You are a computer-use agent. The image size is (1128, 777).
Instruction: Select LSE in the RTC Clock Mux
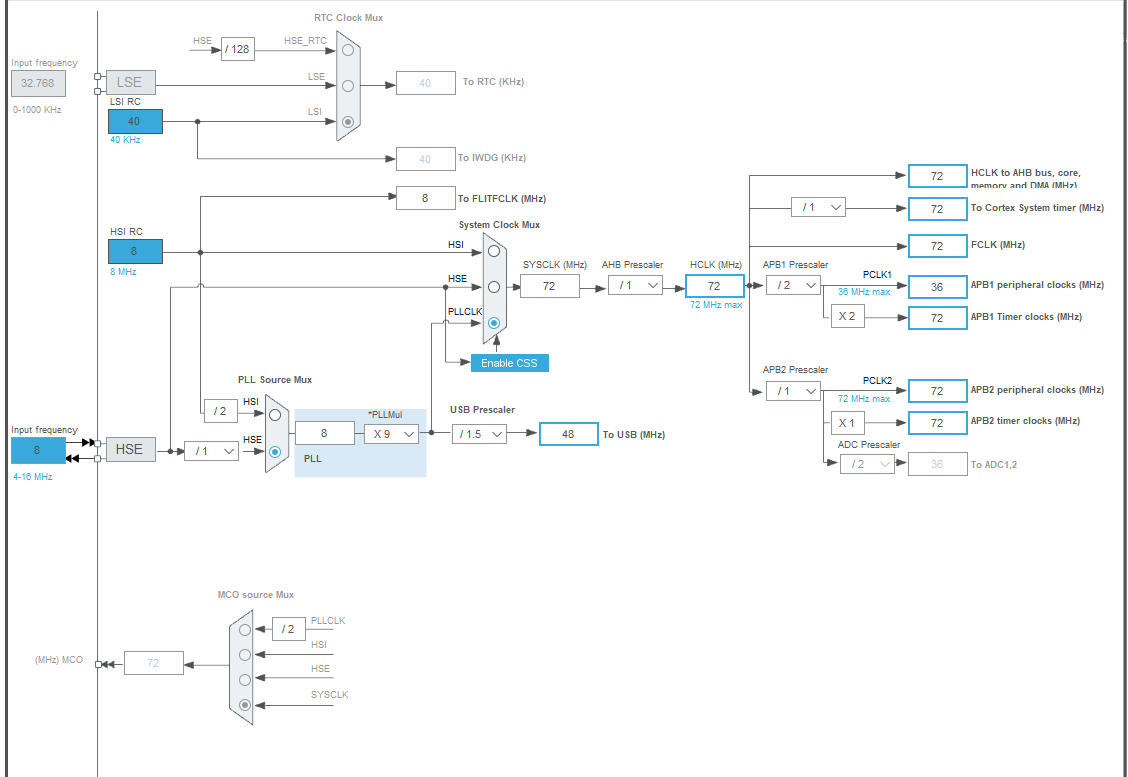pos(348,86)
